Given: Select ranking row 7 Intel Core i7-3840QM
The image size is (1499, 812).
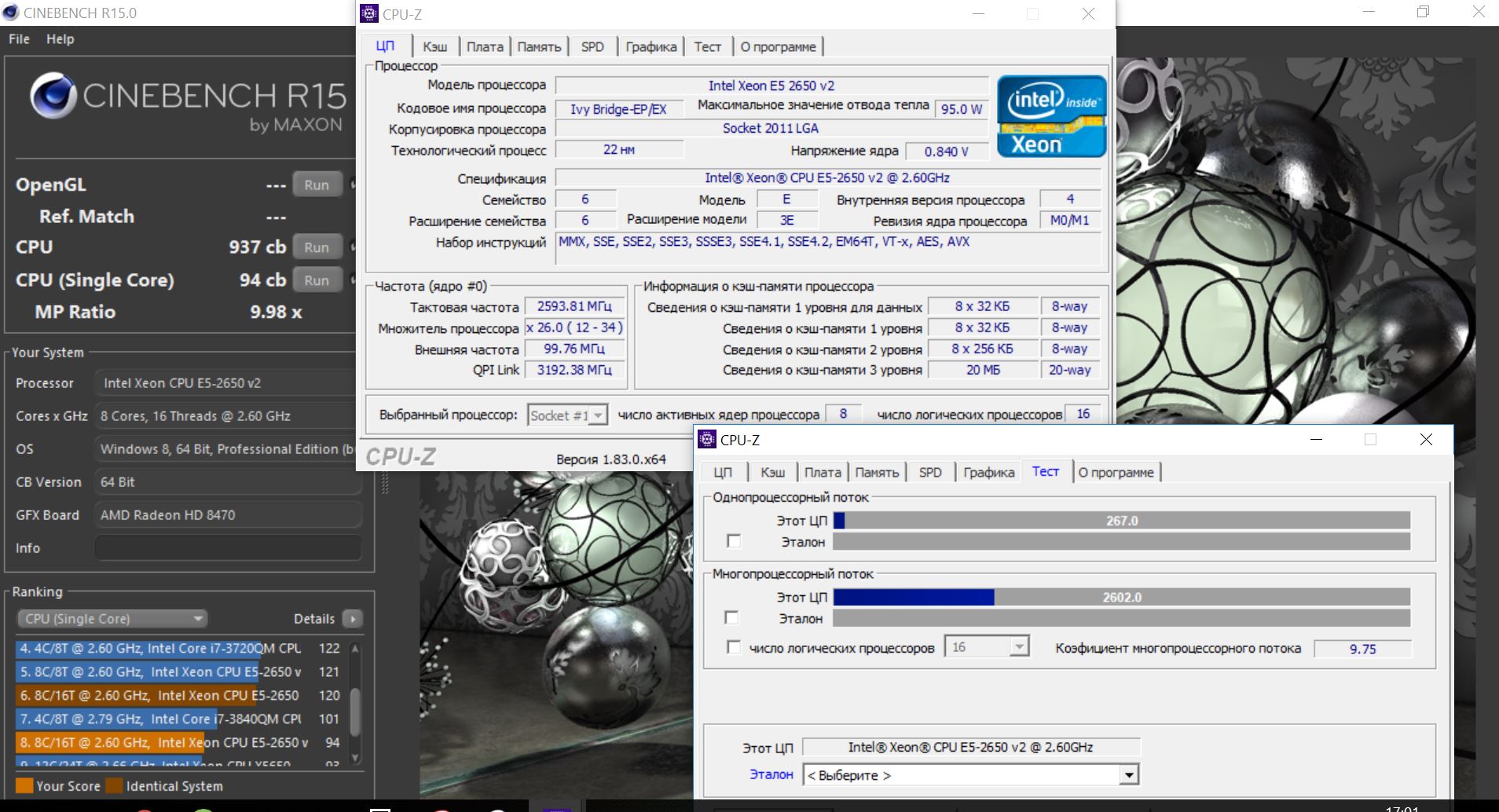Looking at the screenshot, I should click(179, 719).
